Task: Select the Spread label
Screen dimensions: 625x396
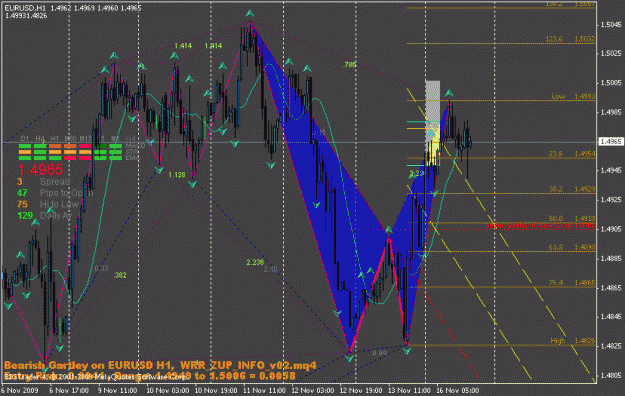Action: 55,181
